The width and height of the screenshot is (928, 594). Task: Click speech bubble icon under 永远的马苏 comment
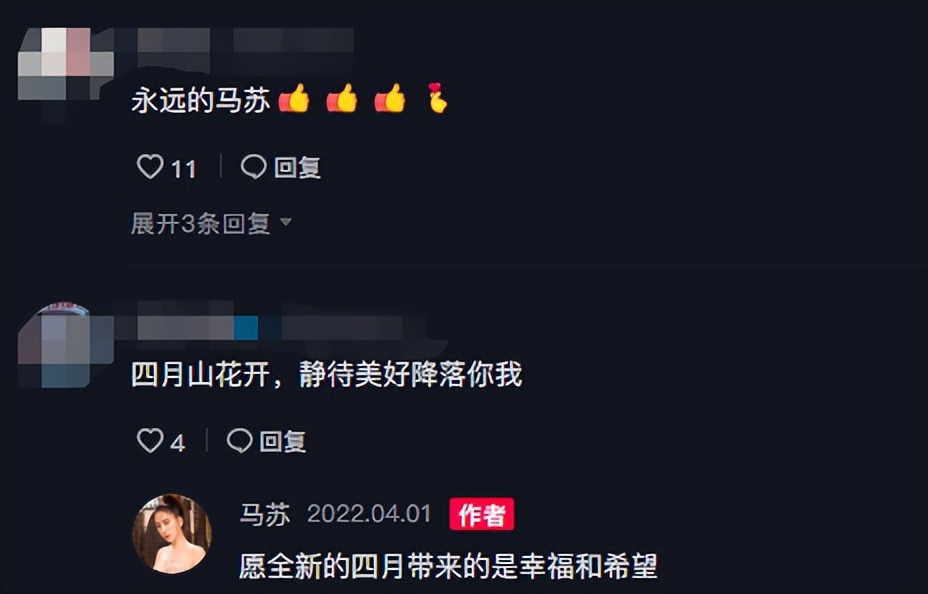pos(253,166)
